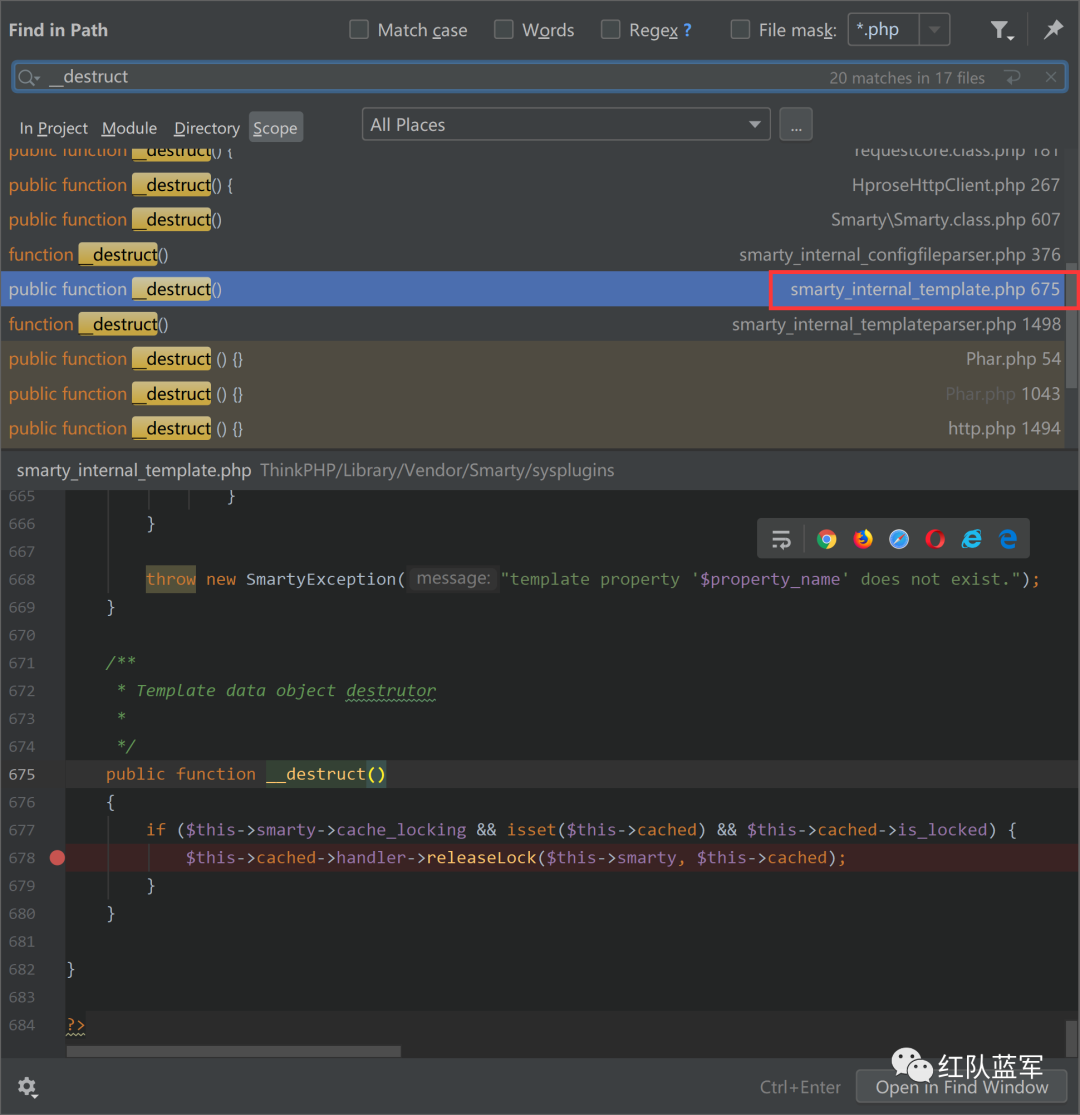
Task: Open preview in Internet Explorer
Action: (x=971, y=540)
